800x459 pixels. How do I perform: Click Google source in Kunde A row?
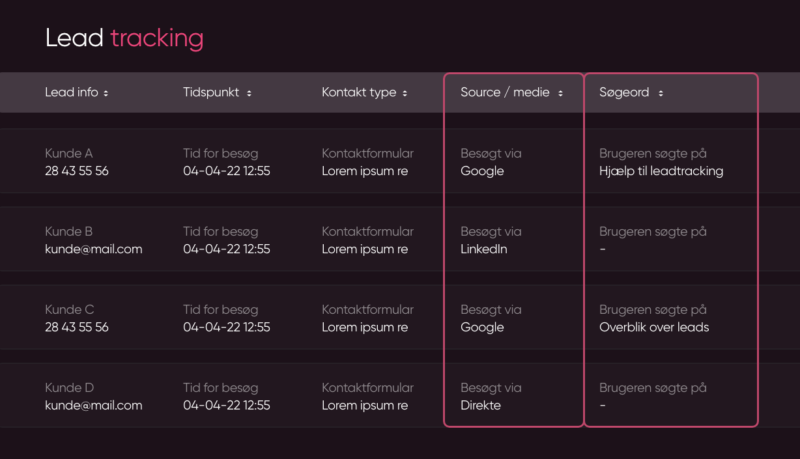[482, 171]
